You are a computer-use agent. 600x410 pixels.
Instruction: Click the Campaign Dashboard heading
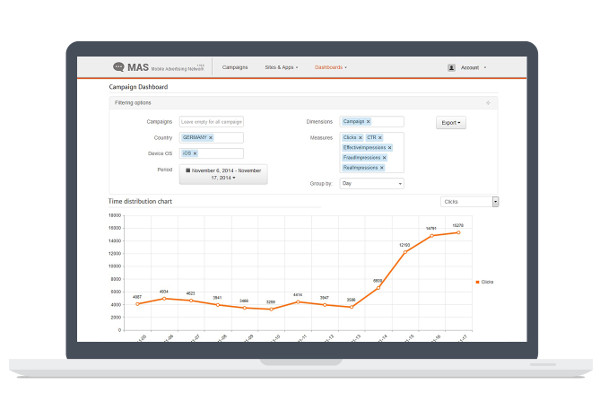pos(138,87)
